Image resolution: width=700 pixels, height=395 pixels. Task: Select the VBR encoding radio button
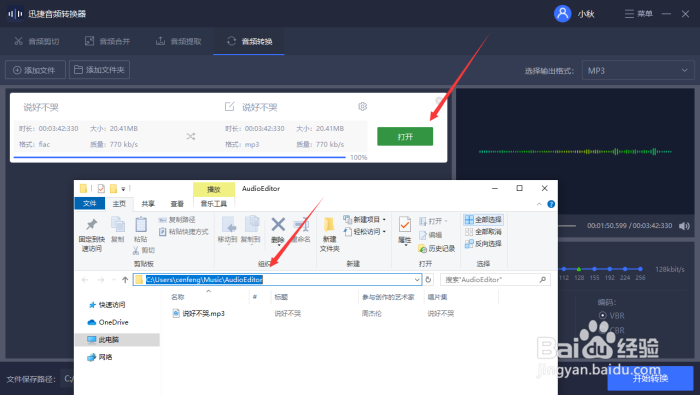click(x=603, y=316)
